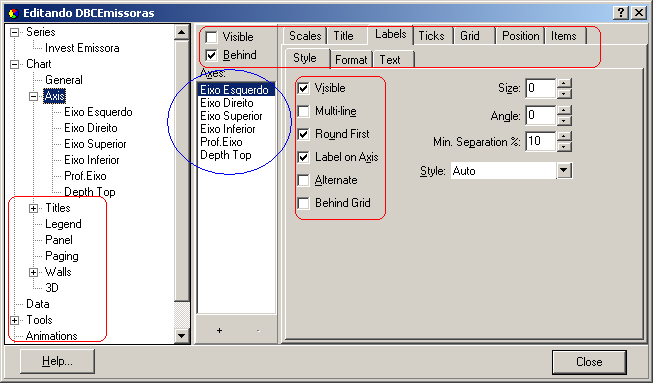Expand the Tools tree node
Image resolution: width=653 pixels, height=383 pixels.
[x=15, y=320]
